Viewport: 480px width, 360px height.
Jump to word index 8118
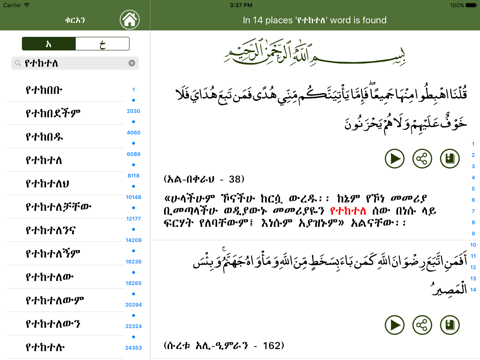[x=134, y=175]
